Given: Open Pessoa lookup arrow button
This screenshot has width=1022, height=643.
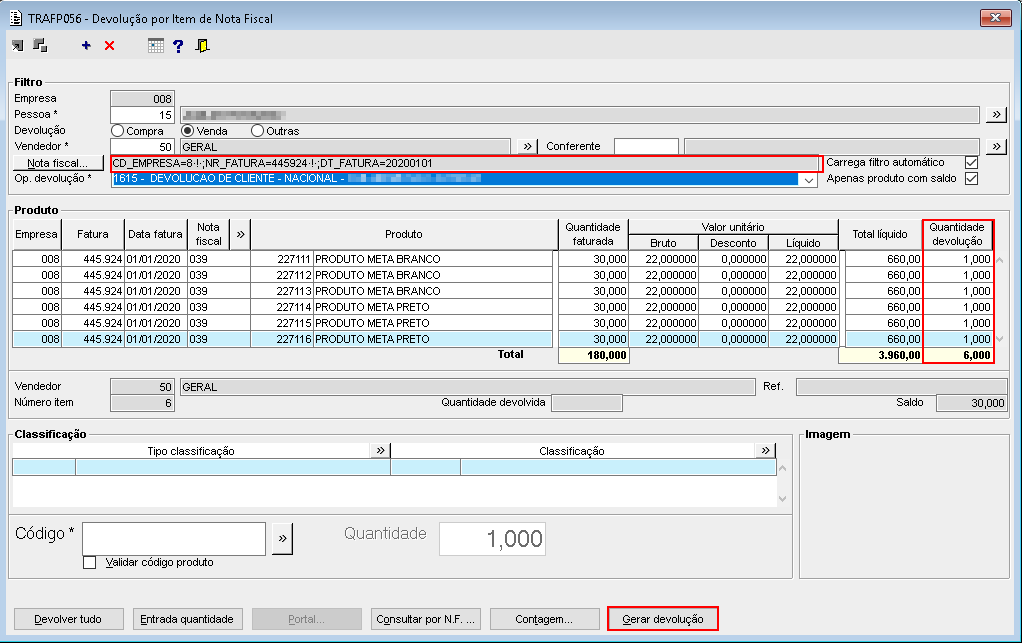Looking at the screenshot, I should (x=995, y=115).
